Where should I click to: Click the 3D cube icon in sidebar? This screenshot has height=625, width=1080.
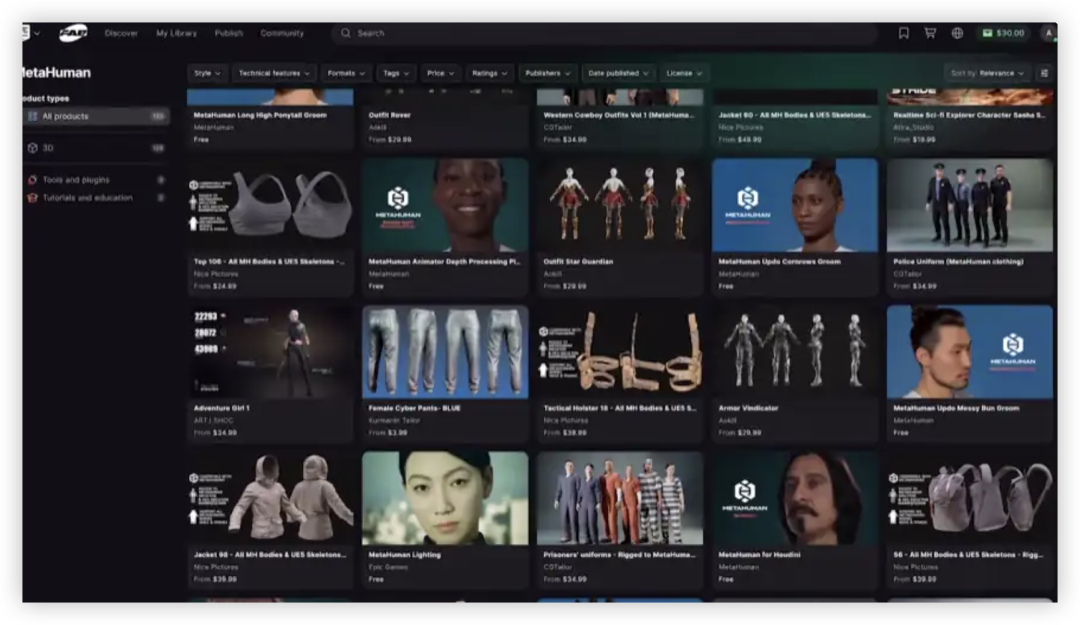tap(32, 147)
